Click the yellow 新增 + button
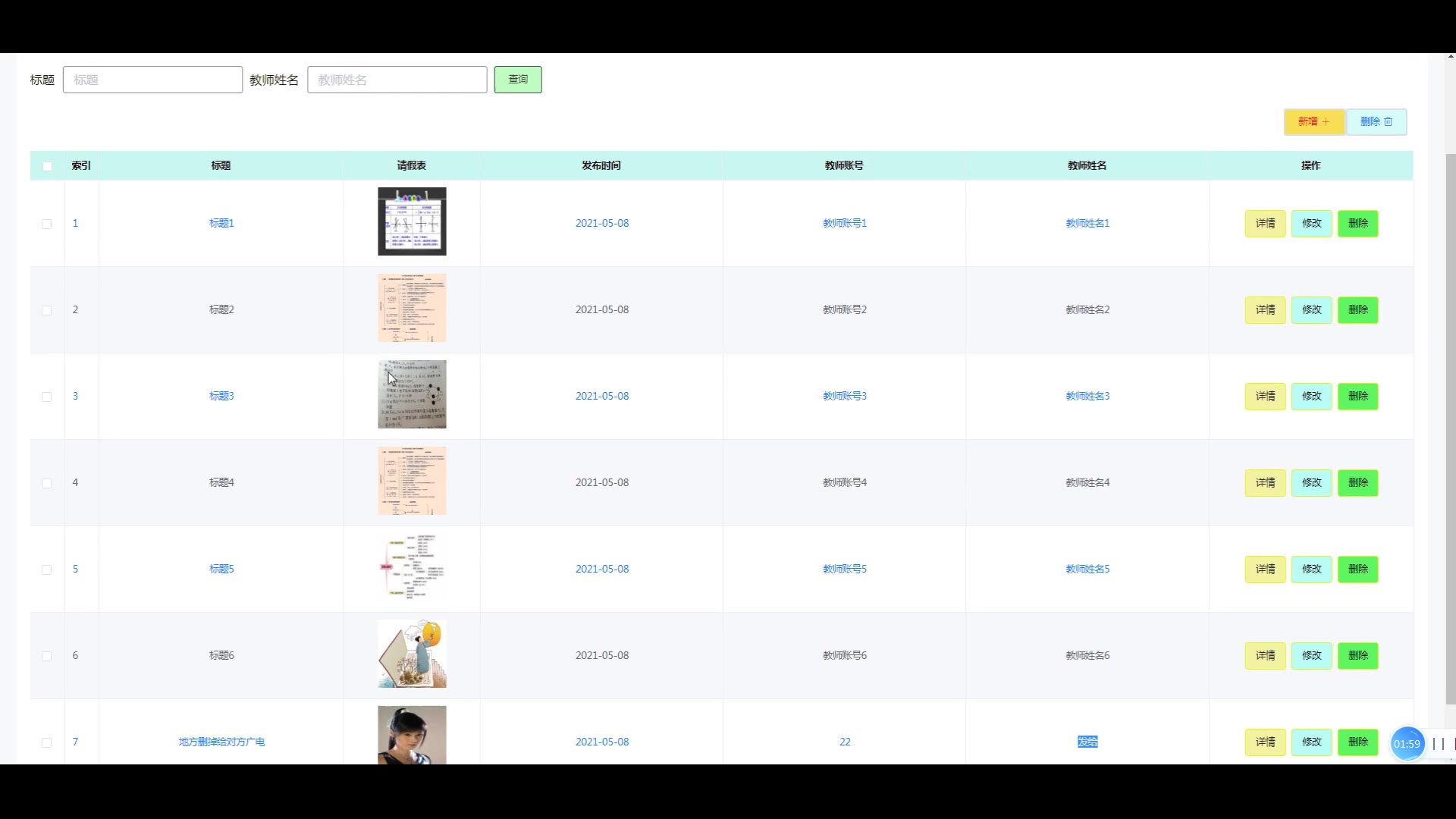 1313,121
